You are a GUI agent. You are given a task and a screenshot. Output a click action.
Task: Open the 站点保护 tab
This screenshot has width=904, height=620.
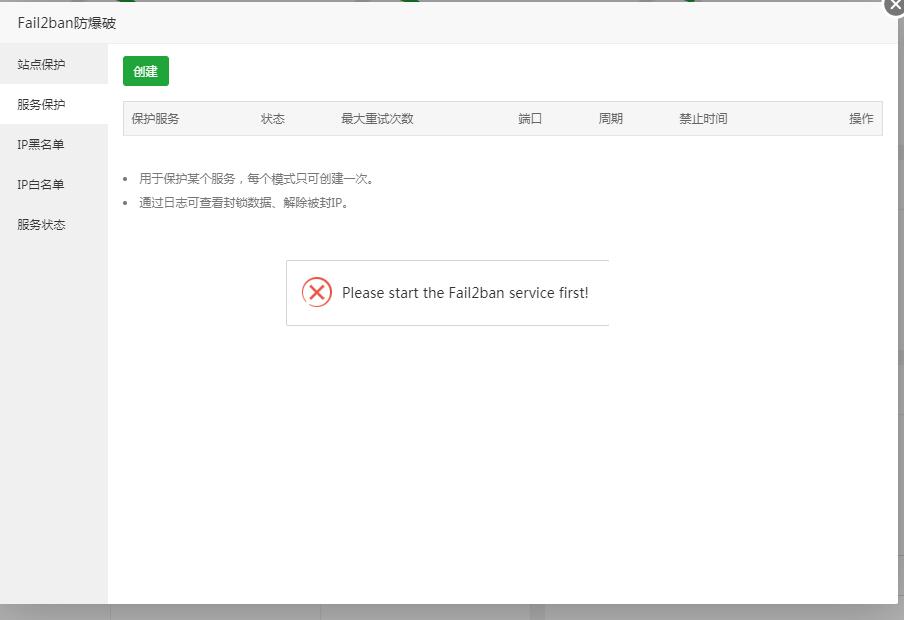(54, 64)
